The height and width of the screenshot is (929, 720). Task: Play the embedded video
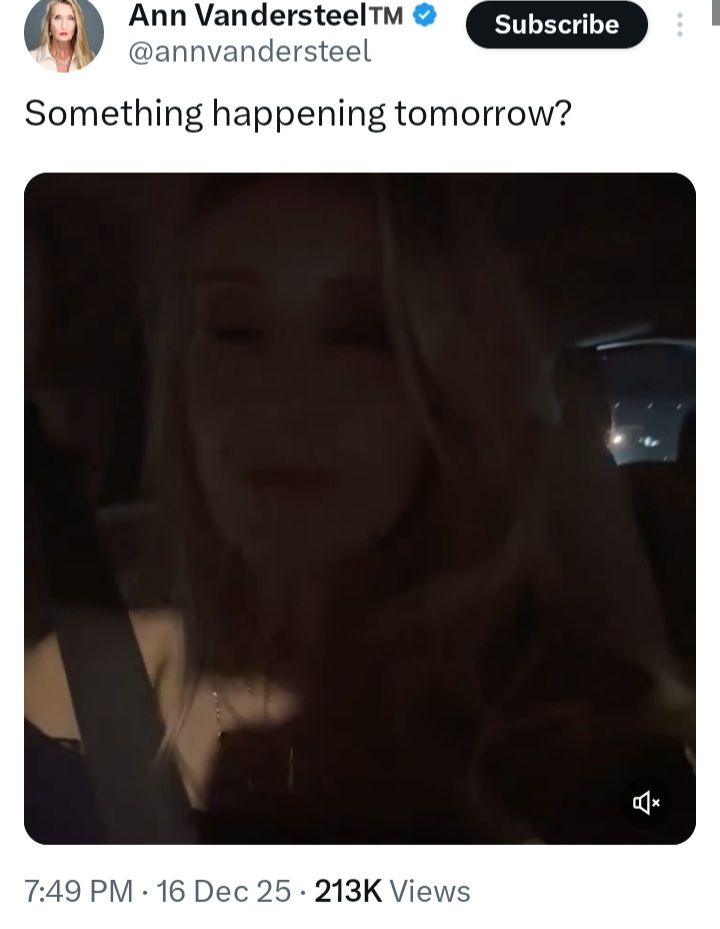click(360, 508)
